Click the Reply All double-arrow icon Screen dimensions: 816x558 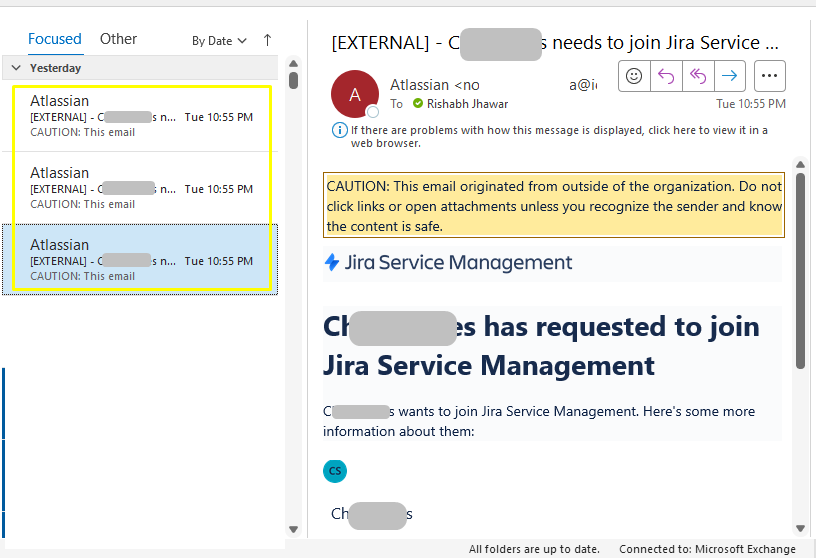(x=698, y=76)
